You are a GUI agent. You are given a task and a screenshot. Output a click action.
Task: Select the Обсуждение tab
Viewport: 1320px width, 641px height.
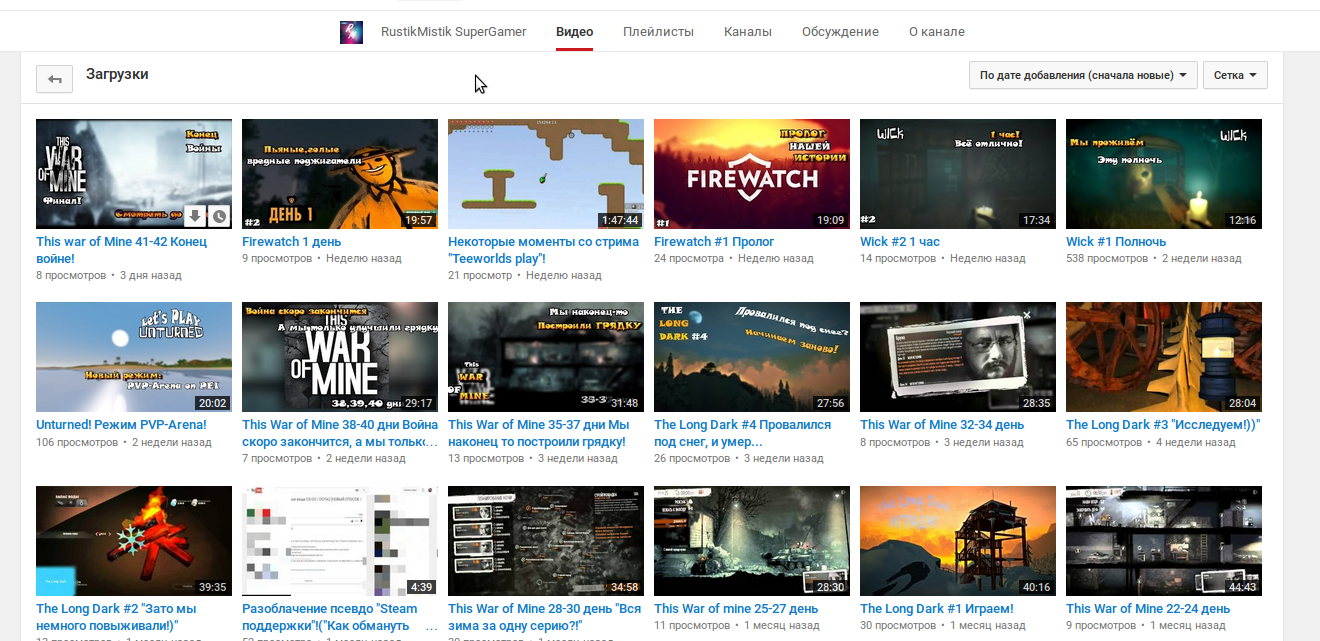pyautogui.click(x=840, y=32)
